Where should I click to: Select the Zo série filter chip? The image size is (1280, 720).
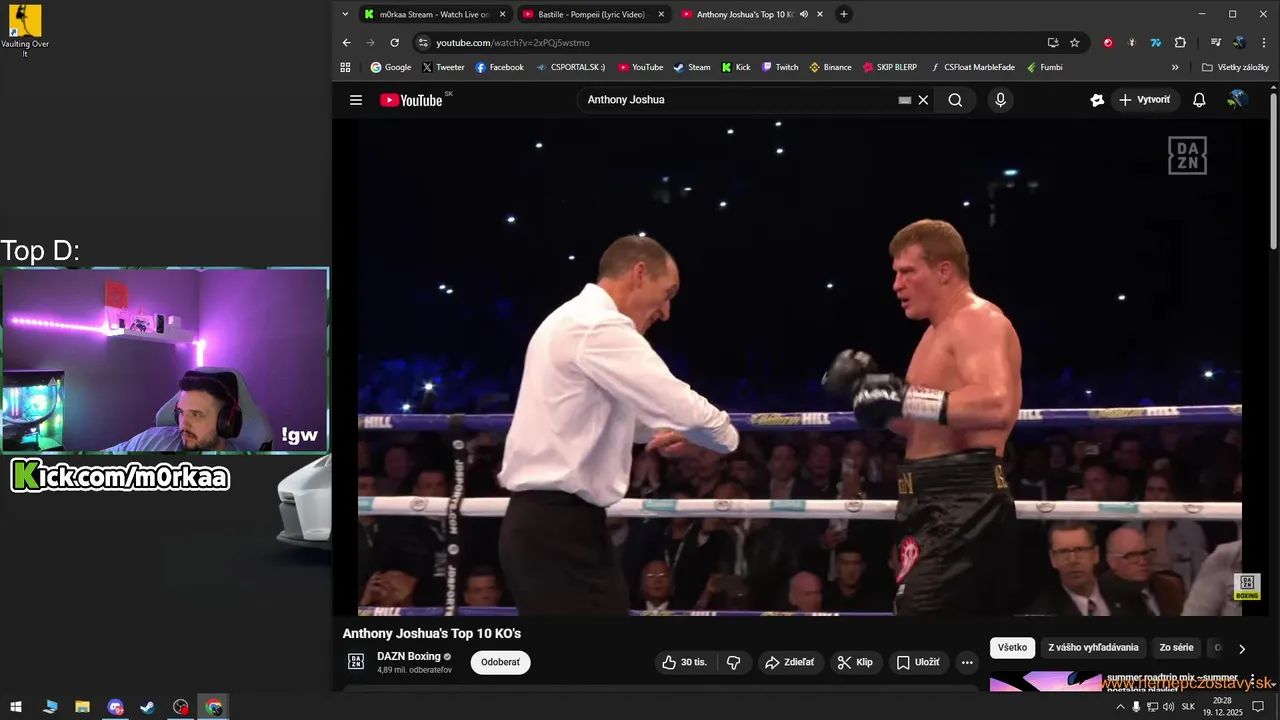click(1176, 647)
